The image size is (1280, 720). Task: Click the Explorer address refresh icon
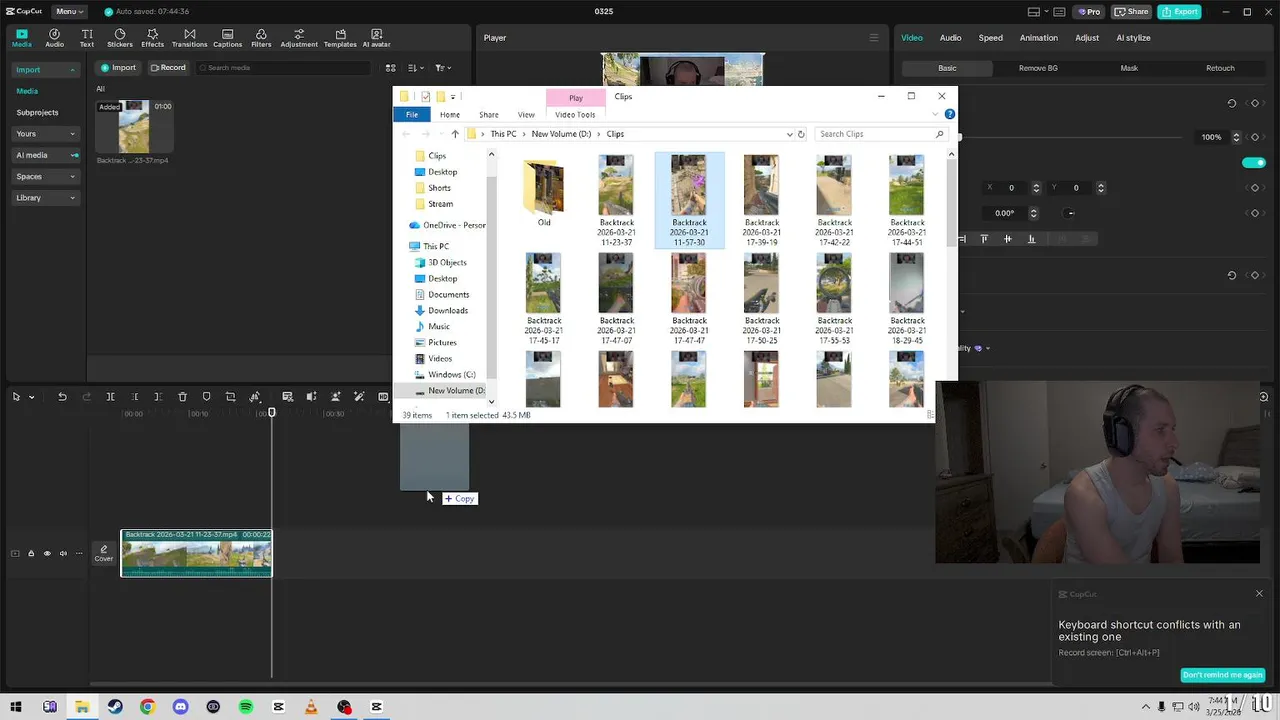(801, 134)
